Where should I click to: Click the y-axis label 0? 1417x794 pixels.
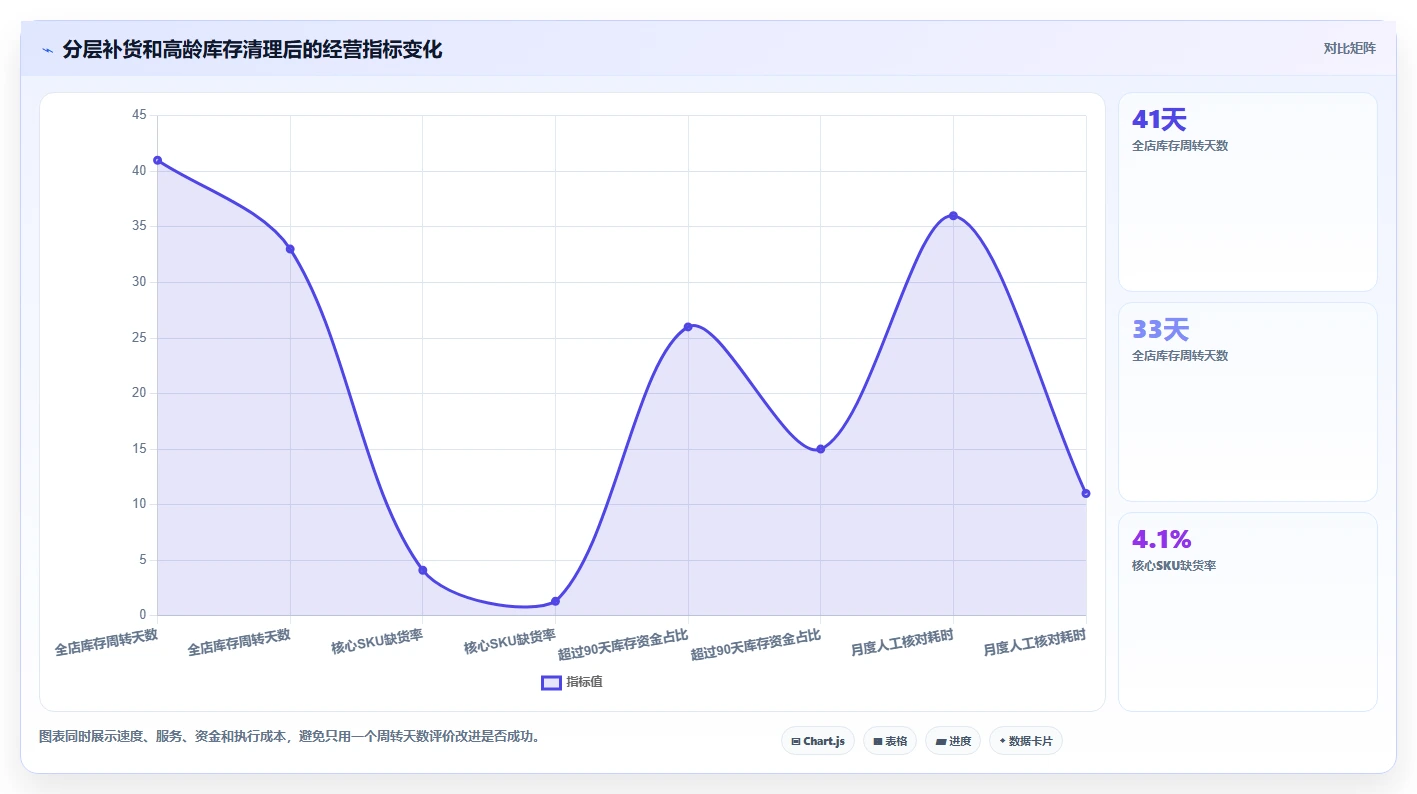(143, 615)
